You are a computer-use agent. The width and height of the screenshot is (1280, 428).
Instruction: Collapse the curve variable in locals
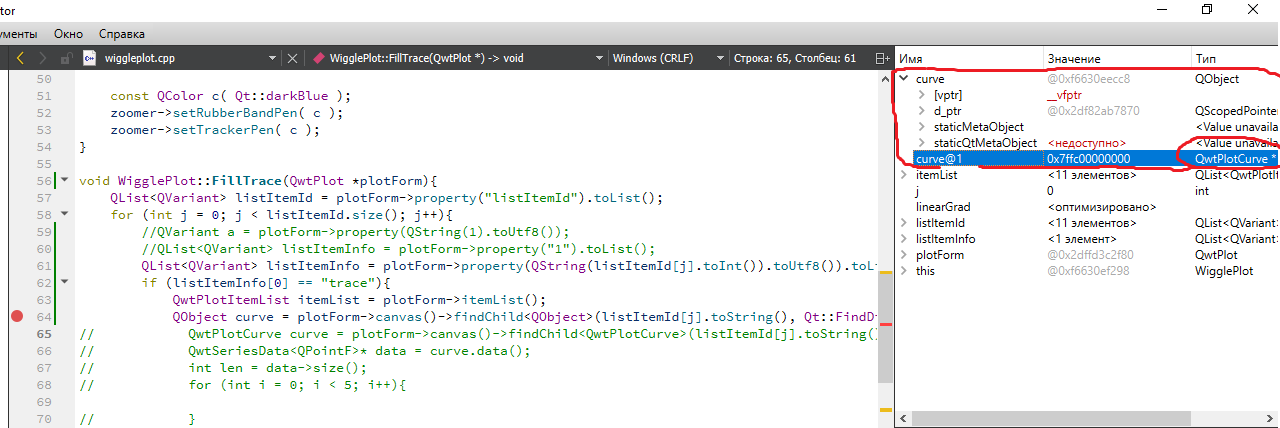click(x=904, y=79)
